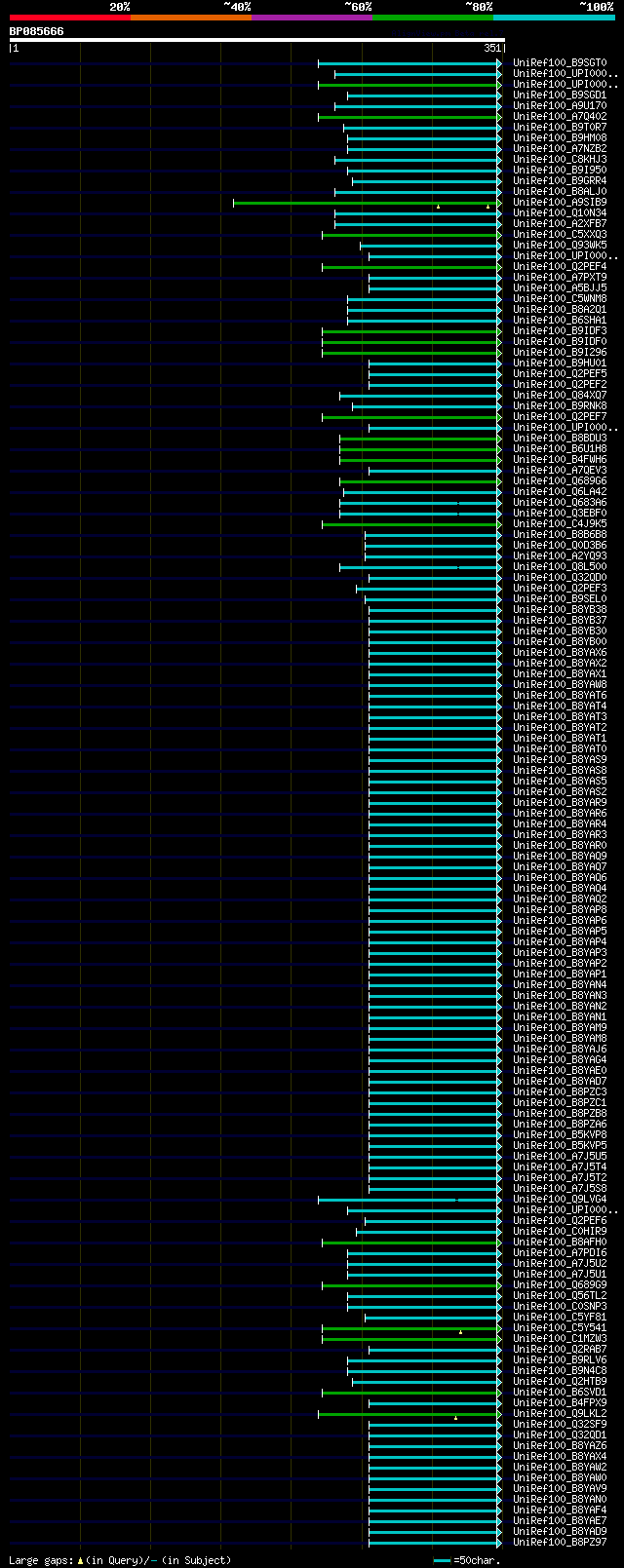Select the UniRef100_Q2PEF7 label
The width and height of the screenshot is (624, 1568).
(560, 417)
